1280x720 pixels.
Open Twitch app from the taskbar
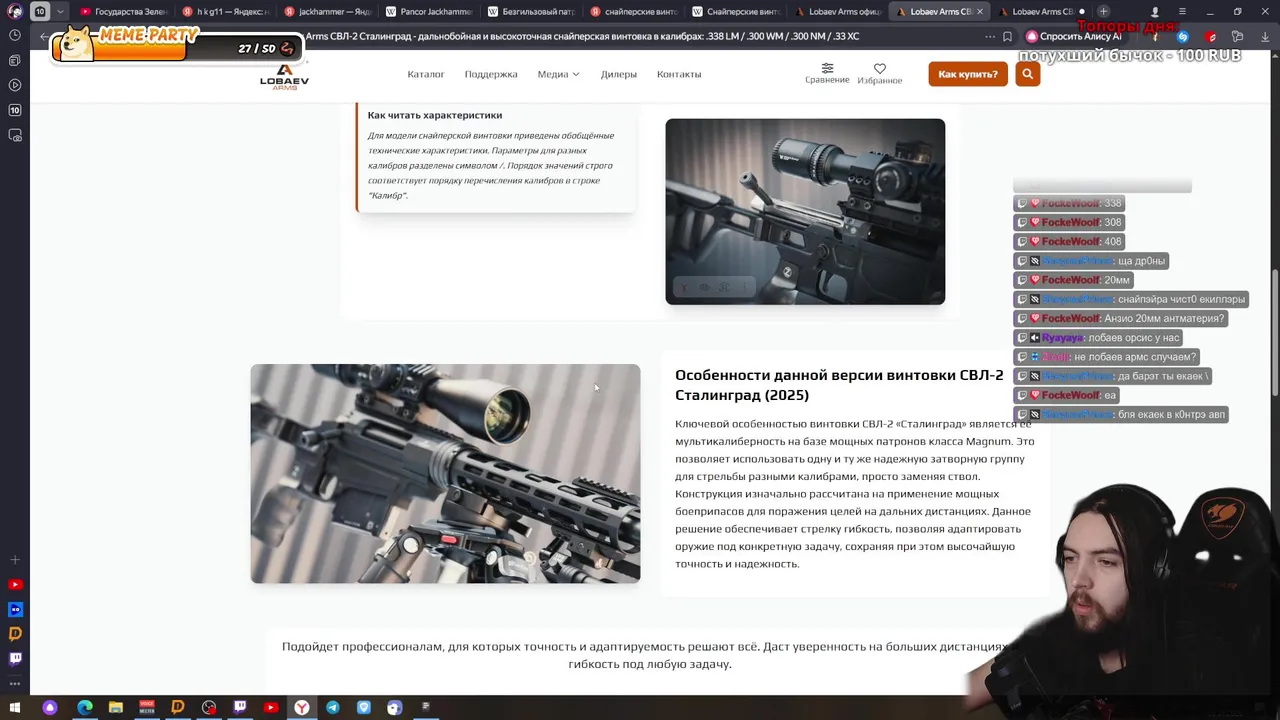tap(240, 708)
